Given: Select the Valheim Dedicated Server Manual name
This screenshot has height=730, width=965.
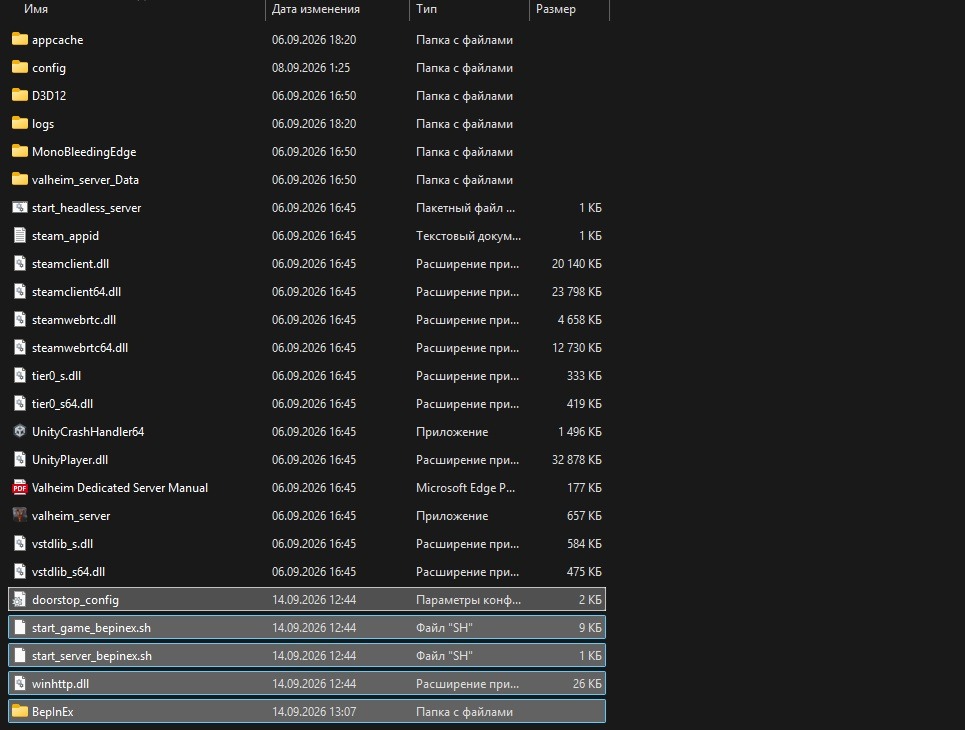Looking at the screenshot, I should 120,487.
